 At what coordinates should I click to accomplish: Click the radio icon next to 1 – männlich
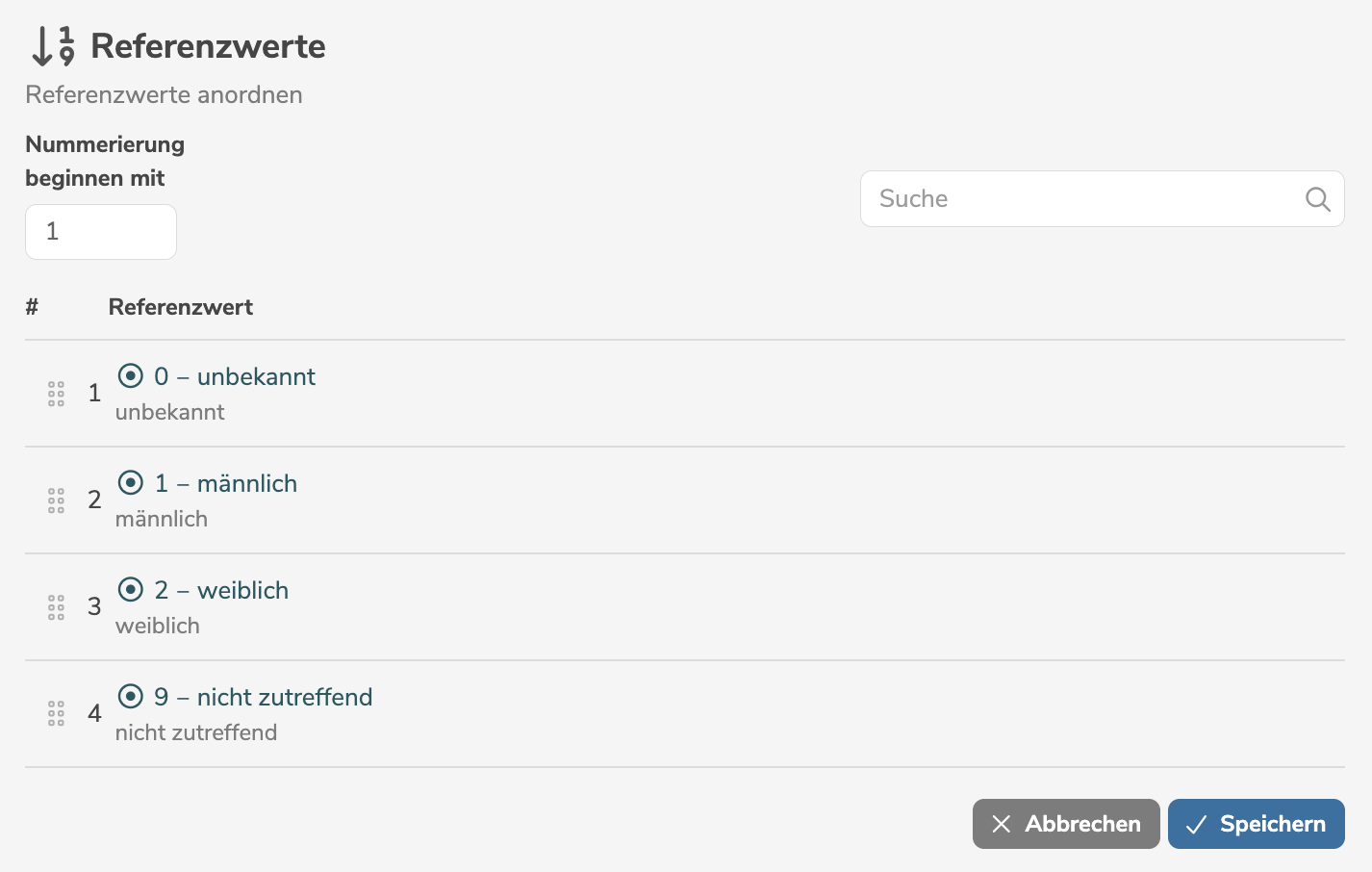pyautogui.click(x=131, y=482)
